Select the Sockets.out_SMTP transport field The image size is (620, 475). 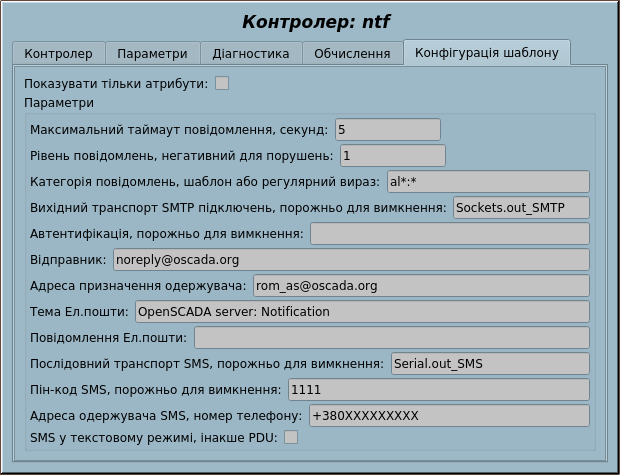pyautogui.click(x=520, y=208)
